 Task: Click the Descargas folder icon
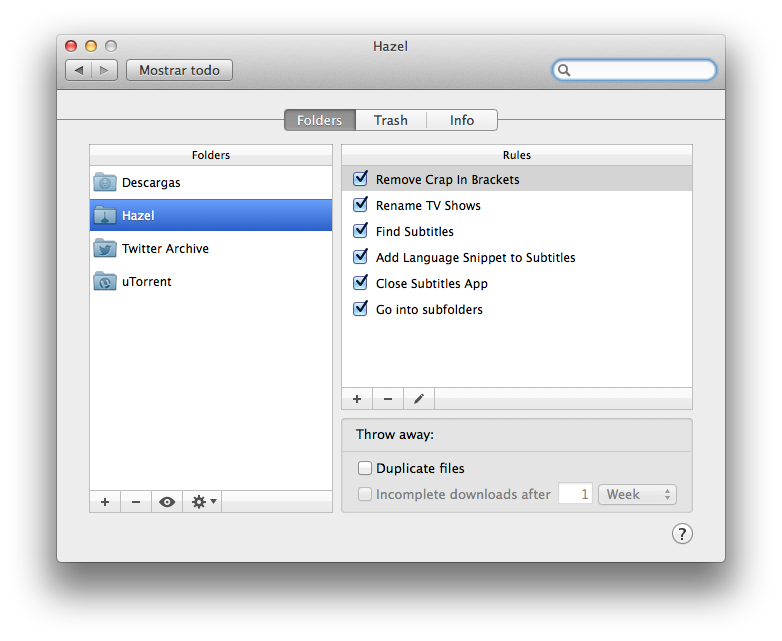pyautogui.click(x=105, y=183)
